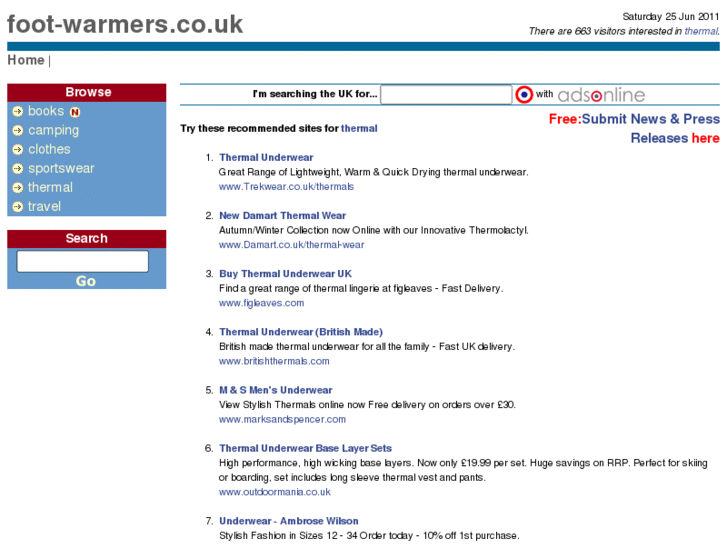
Task: Click 'British made thermal underwear' description
Action: point(366,346)
